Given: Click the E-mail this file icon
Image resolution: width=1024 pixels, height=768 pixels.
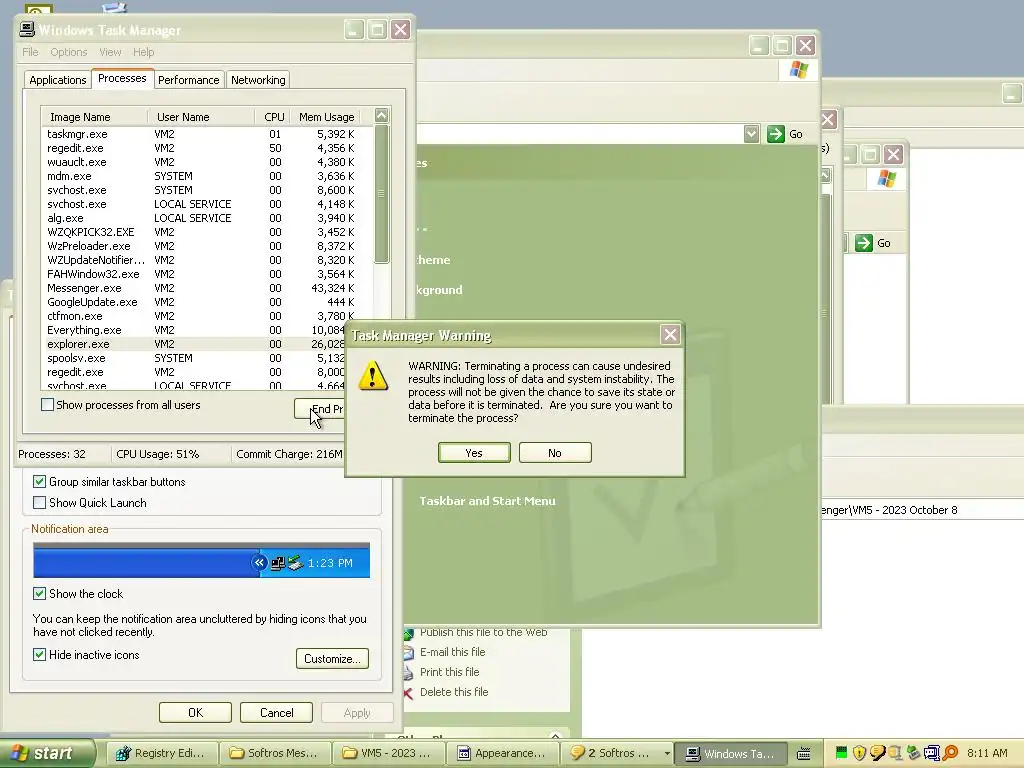Looking at the screenshot, I should pos(408,652).
